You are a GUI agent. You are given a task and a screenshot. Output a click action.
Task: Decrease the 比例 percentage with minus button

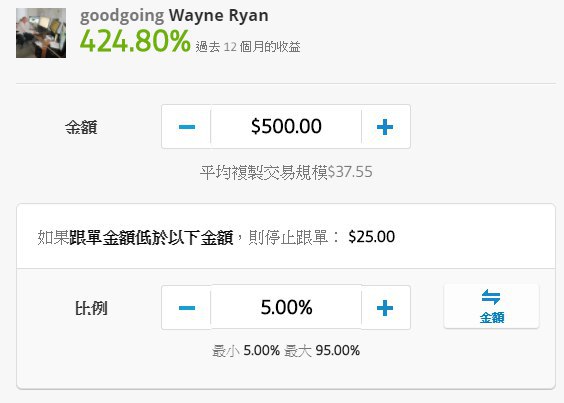pyautogui.click(x=186, y=308)
